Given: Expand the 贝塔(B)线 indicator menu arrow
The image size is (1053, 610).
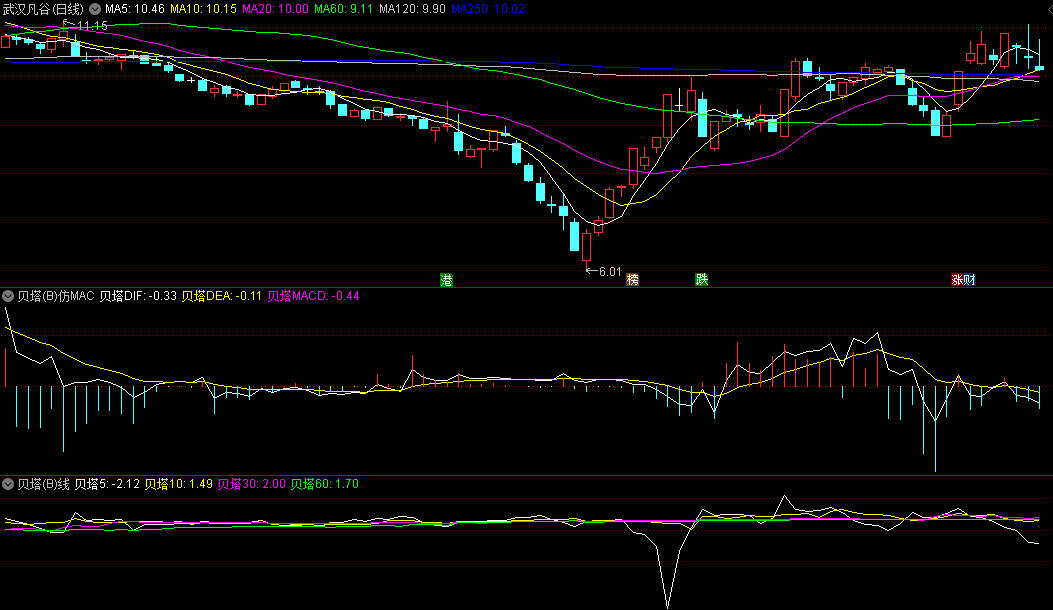Looking at the screenshot, I should coord(8,484).
